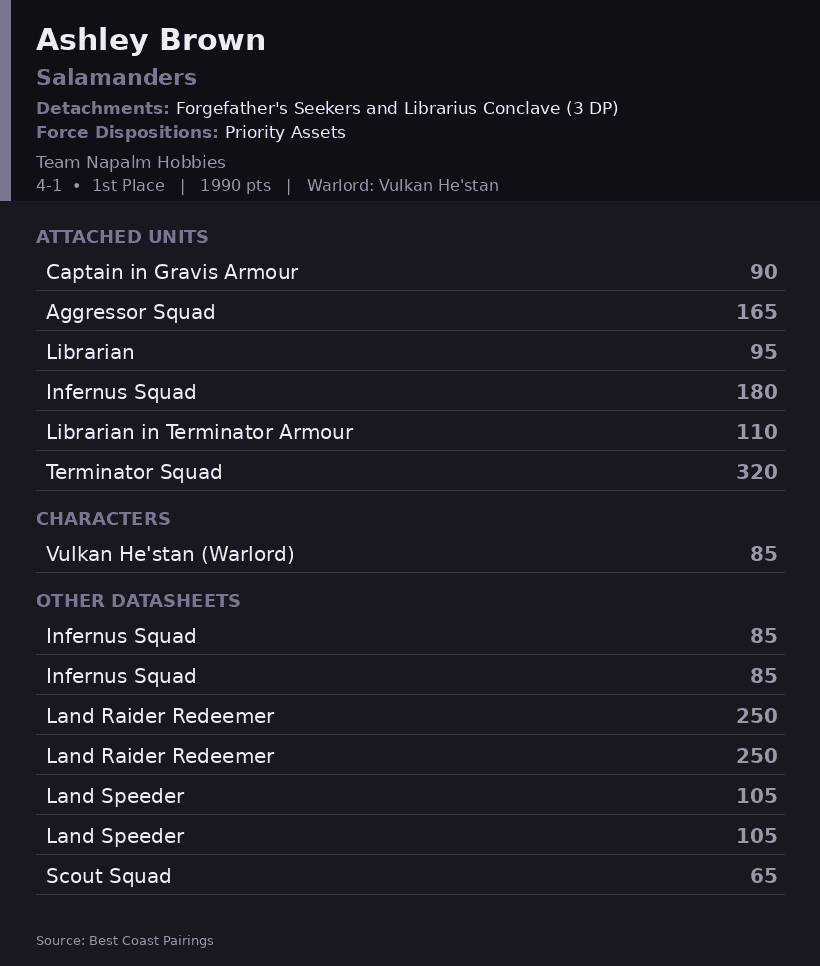Select the Infernus Squad worth 180 points
Image resolution: width=820 pixels, height=966 pixels.
pos(410,392)
